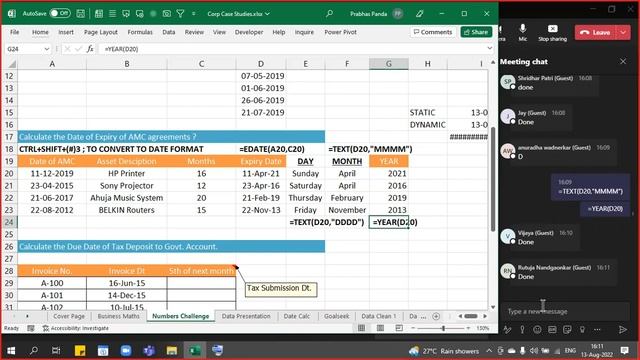
Task: Open the Goalseek sheet tab
Action: tap(337, 316)
